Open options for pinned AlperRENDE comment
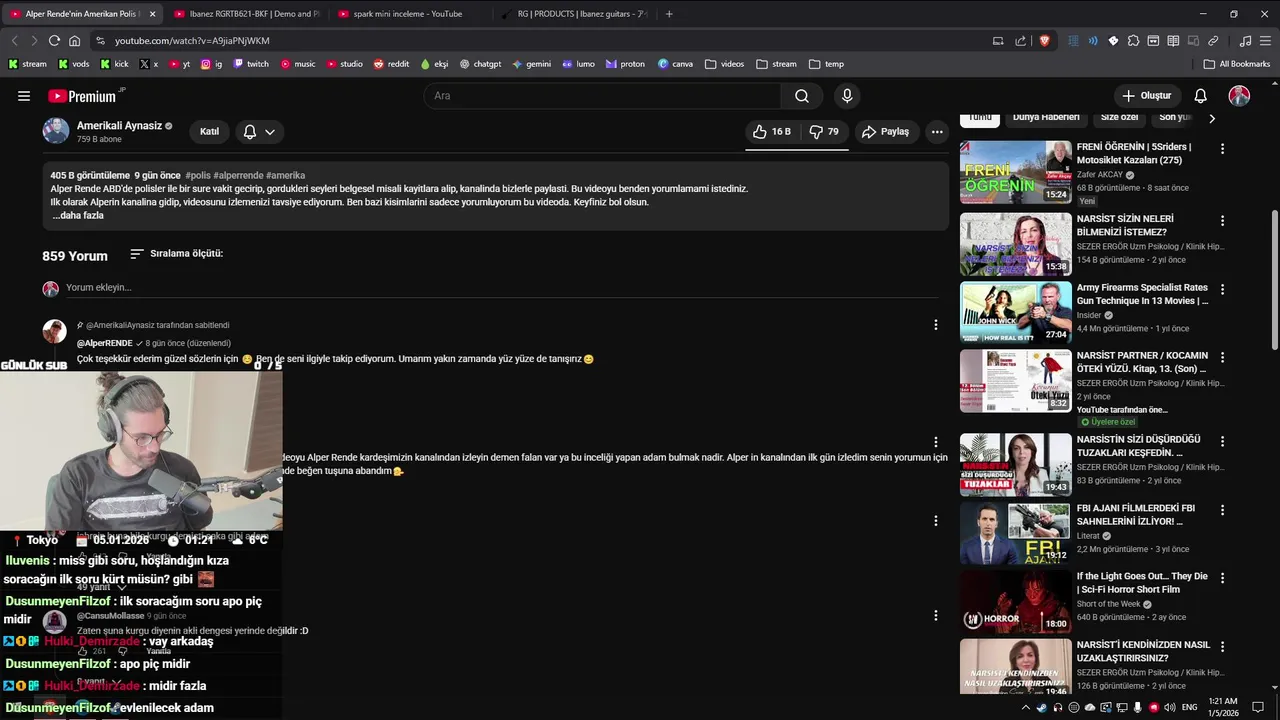This screenshot has width=1280, height=720. 935,325
